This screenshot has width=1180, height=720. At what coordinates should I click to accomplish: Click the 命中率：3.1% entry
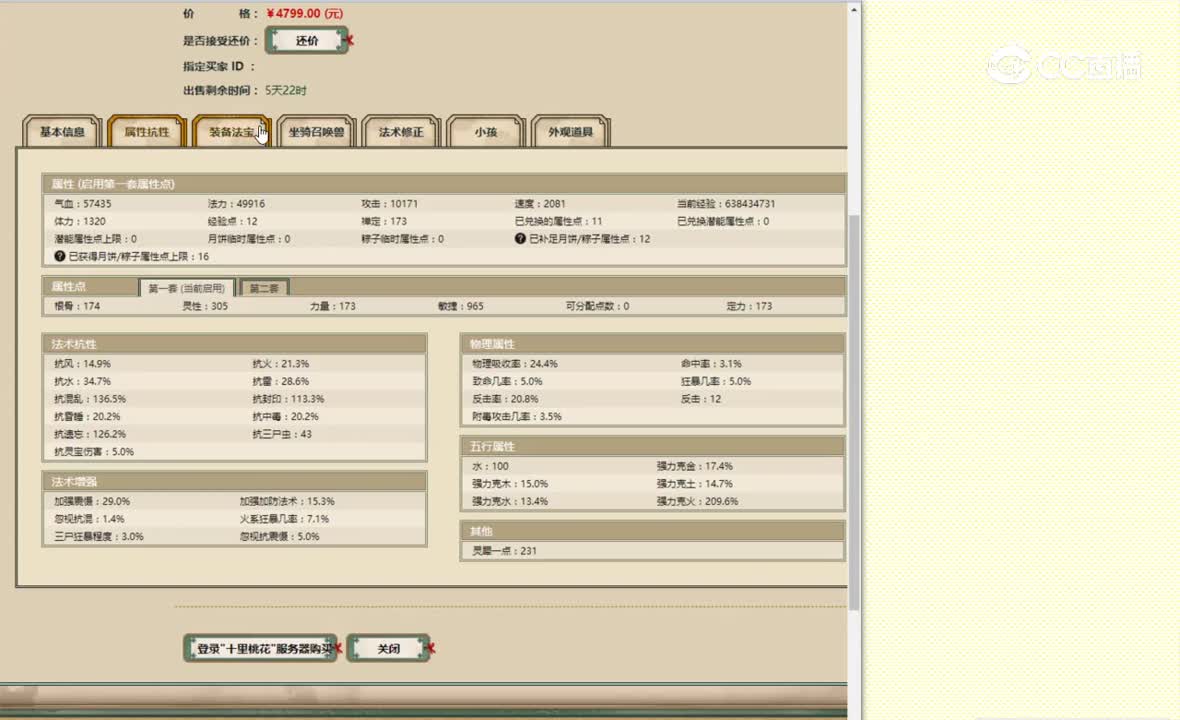(x=711, y=363)
